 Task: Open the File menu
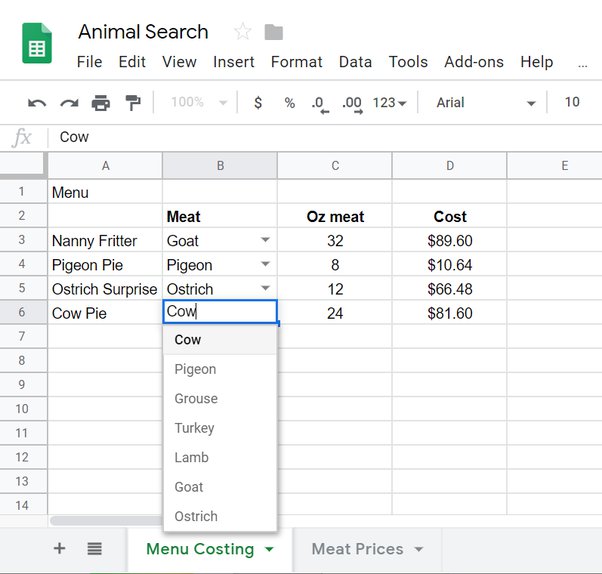pos(89,62)
